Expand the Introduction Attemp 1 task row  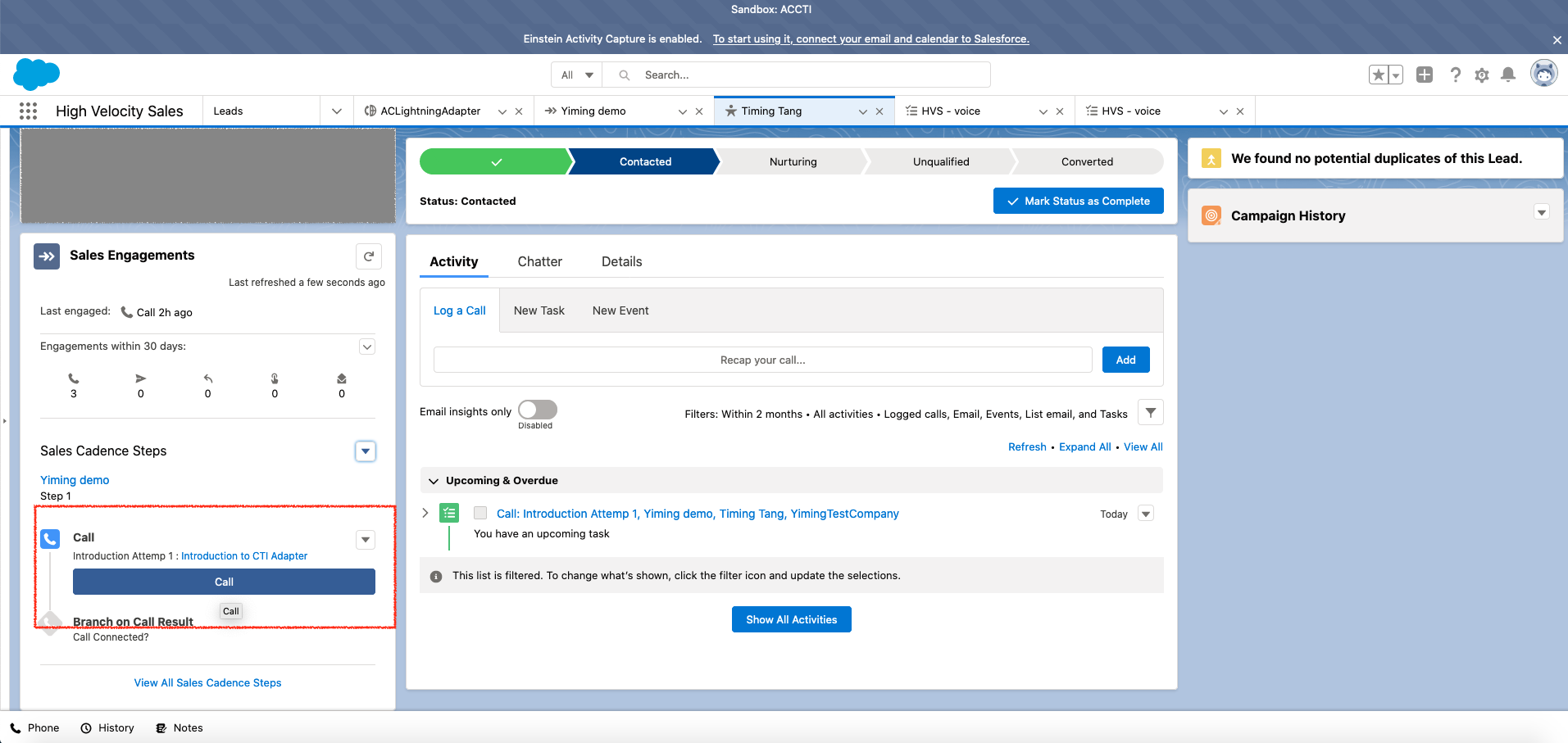tap(425, 513)
